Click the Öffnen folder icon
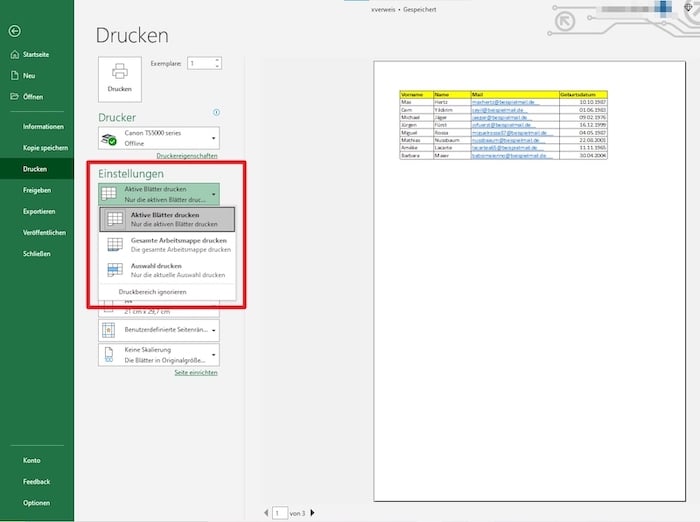 click(13, 96)
